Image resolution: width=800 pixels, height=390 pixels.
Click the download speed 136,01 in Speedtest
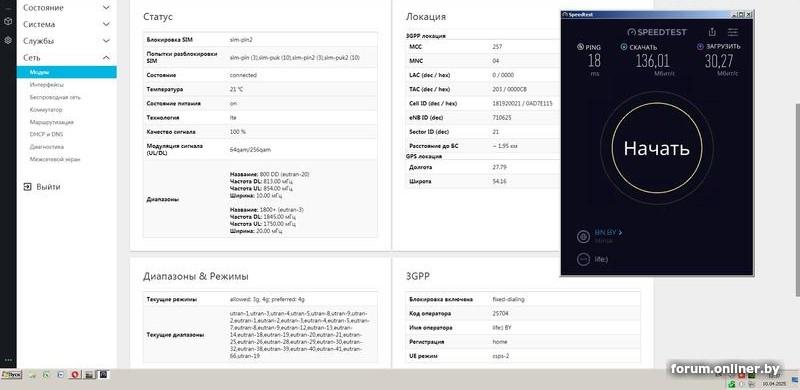point(652,61)
